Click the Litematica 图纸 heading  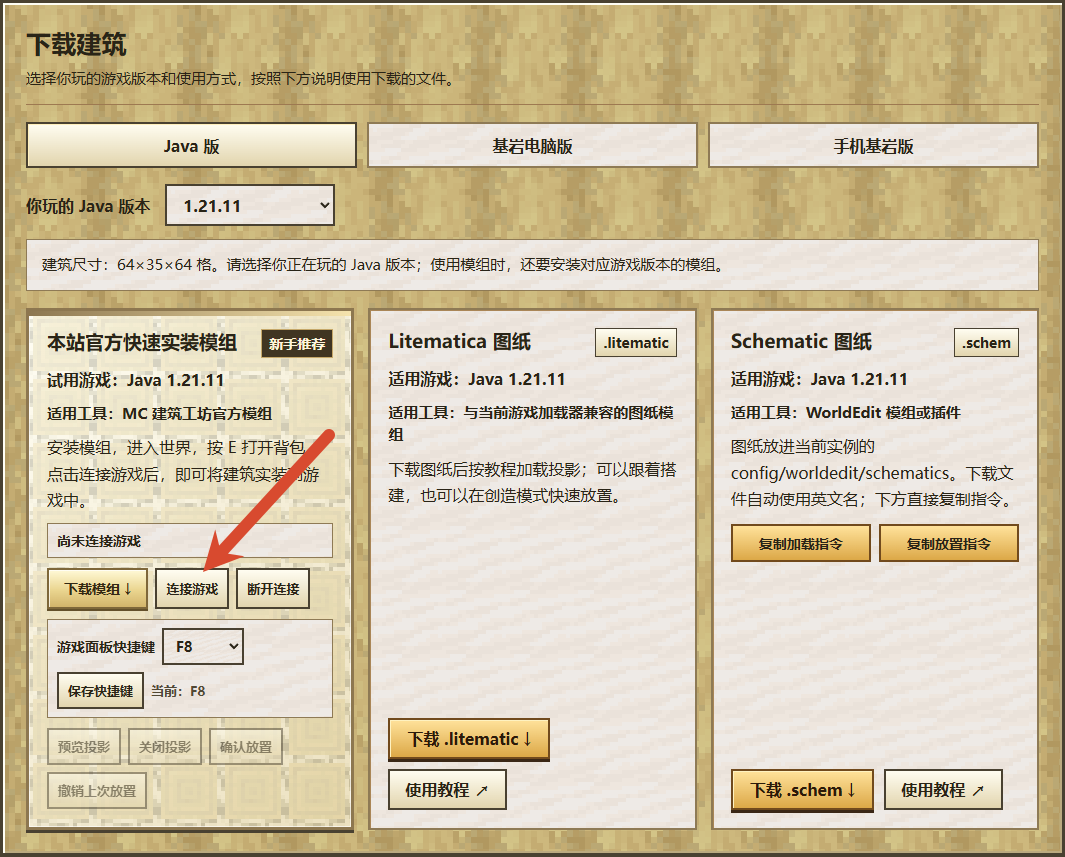point(460,341)
